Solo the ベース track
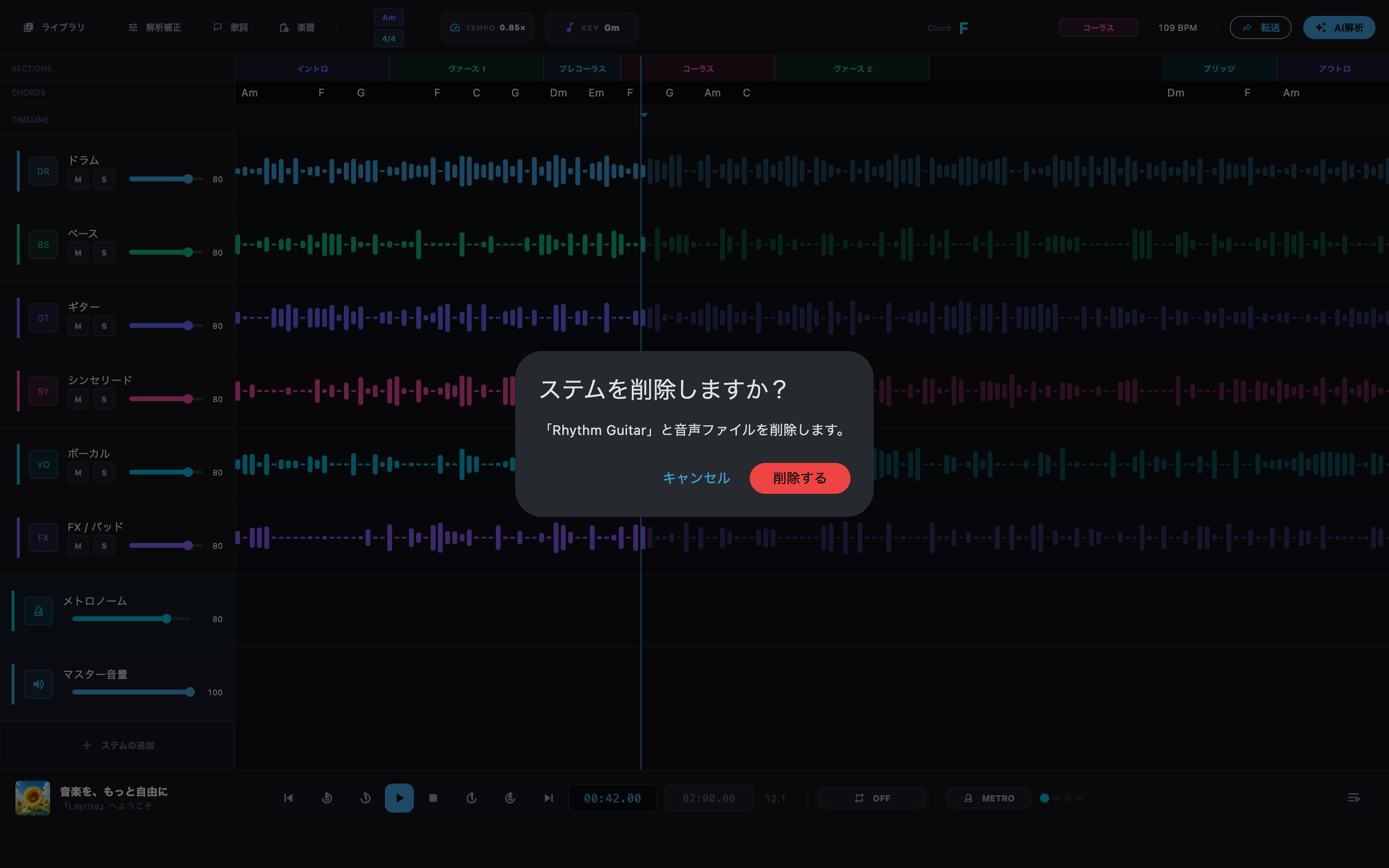Screen dimensions: 1389x868 (x=104, y=253)
